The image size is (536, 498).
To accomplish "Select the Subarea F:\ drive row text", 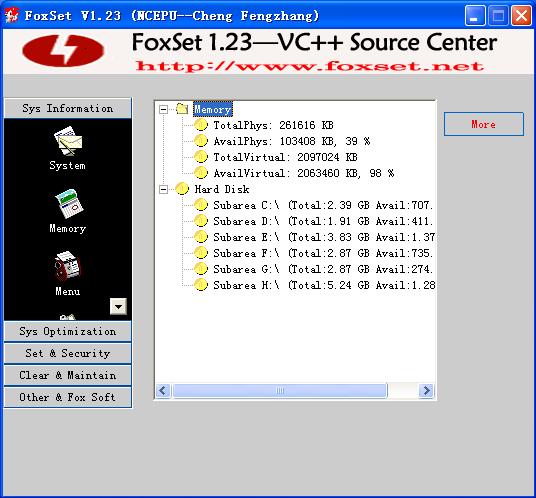I will point(324,253).
